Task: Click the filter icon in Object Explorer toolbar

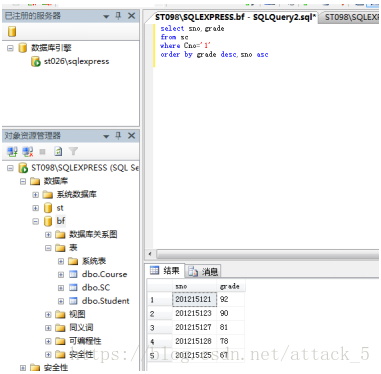Action: 73,152
